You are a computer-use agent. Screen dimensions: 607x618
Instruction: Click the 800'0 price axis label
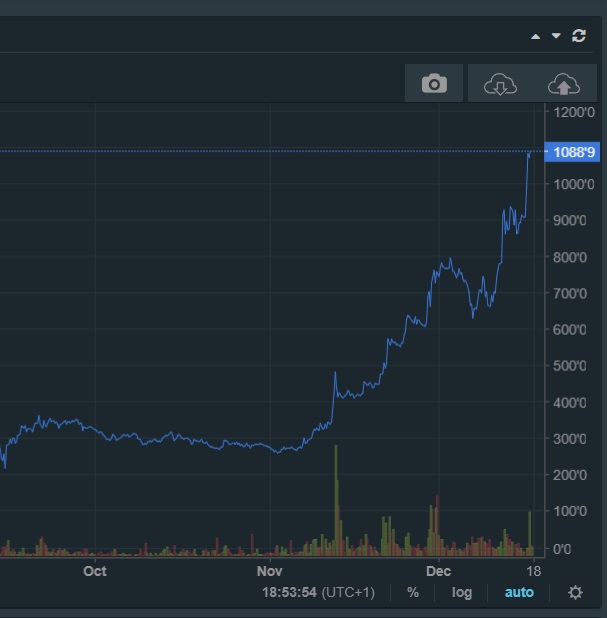570,257
